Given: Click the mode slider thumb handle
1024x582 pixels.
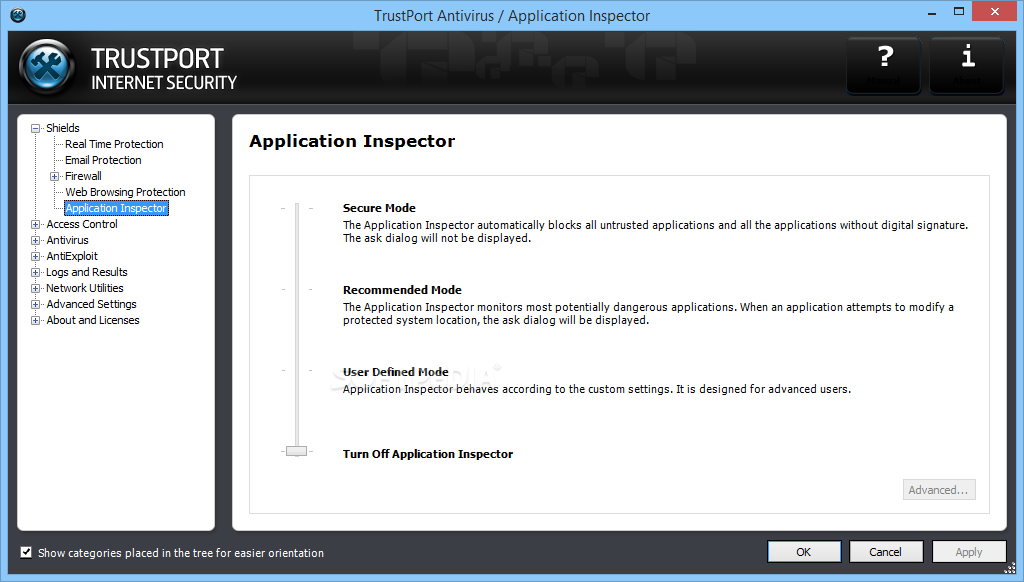Looking at the screenshot, I should point(296,451).
